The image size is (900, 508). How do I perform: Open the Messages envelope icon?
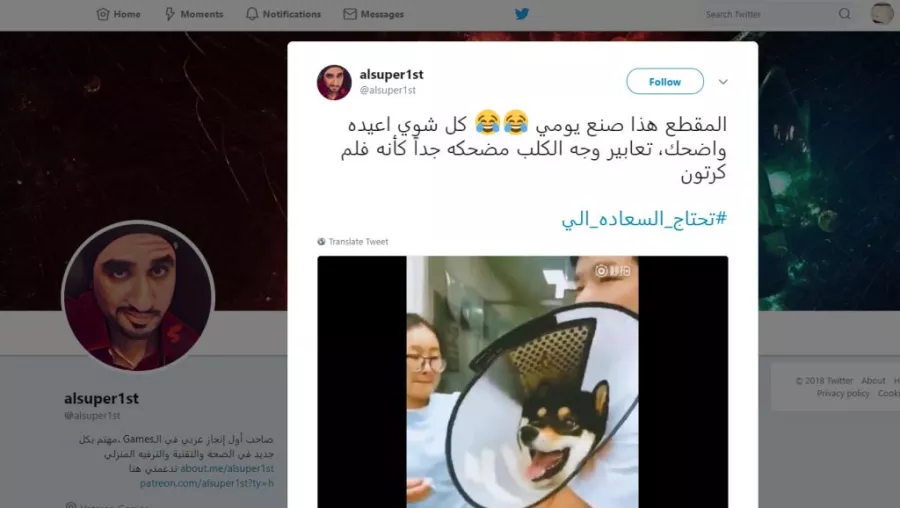(350, 14)
